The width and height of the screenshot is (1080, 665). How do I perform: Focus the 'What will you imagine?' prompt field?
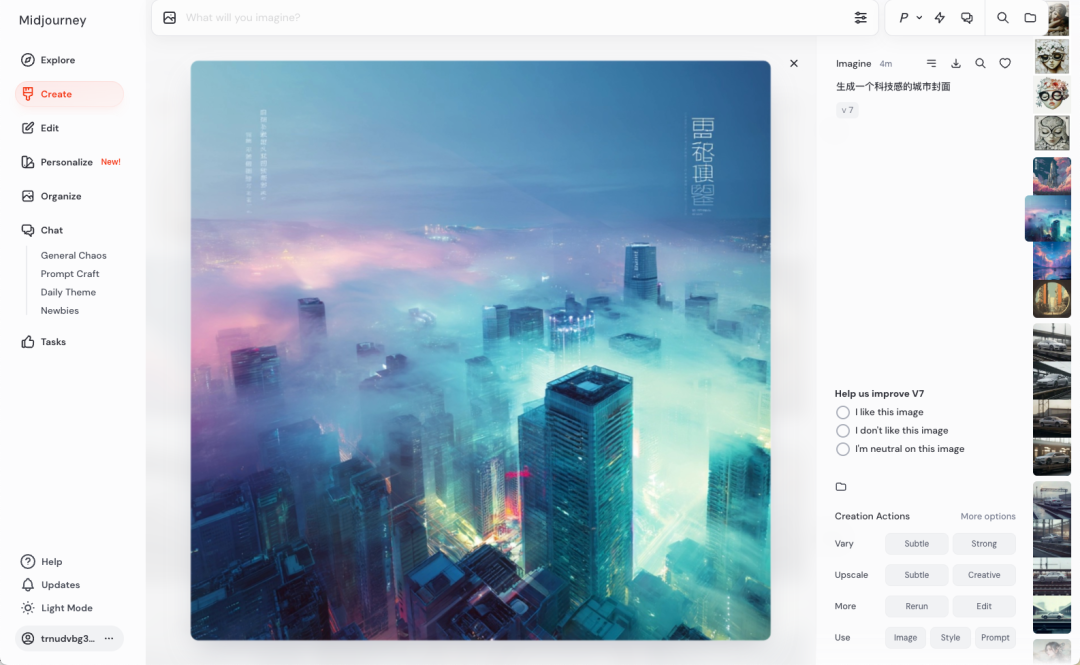pyautogui.click(x=517, y=18)
